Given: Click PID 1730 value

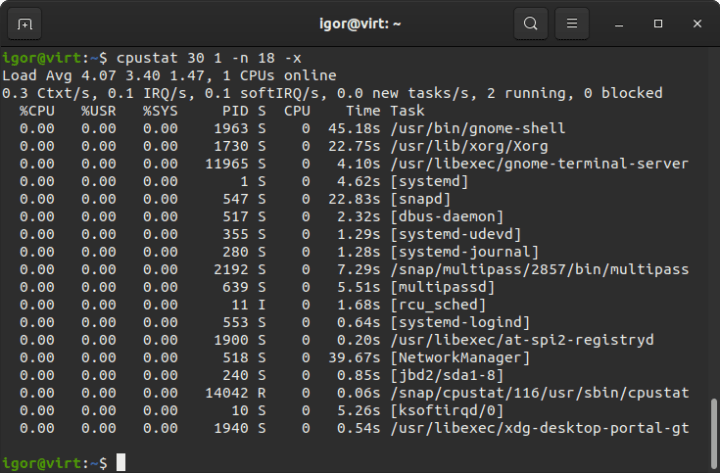Looking at the screenshot, I should (231, 146).
